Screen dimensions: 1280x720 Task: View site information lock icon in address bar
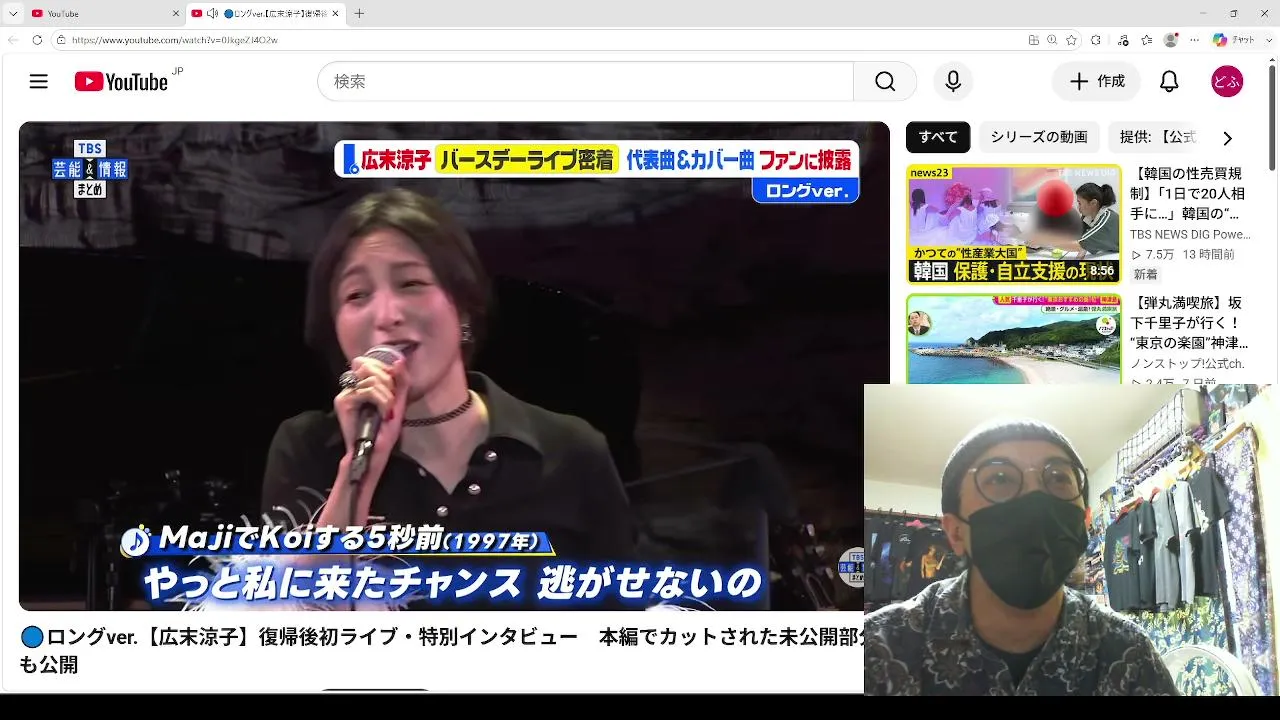coord(61,40)
